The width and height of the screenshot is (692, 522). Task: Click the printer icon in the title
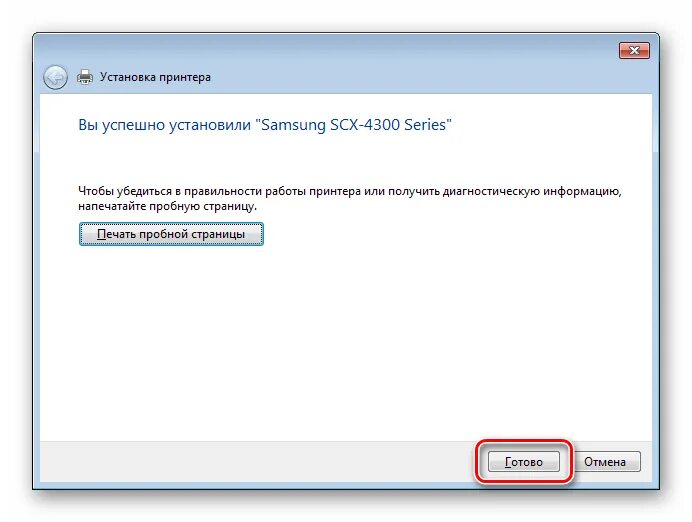pos(85,77)
